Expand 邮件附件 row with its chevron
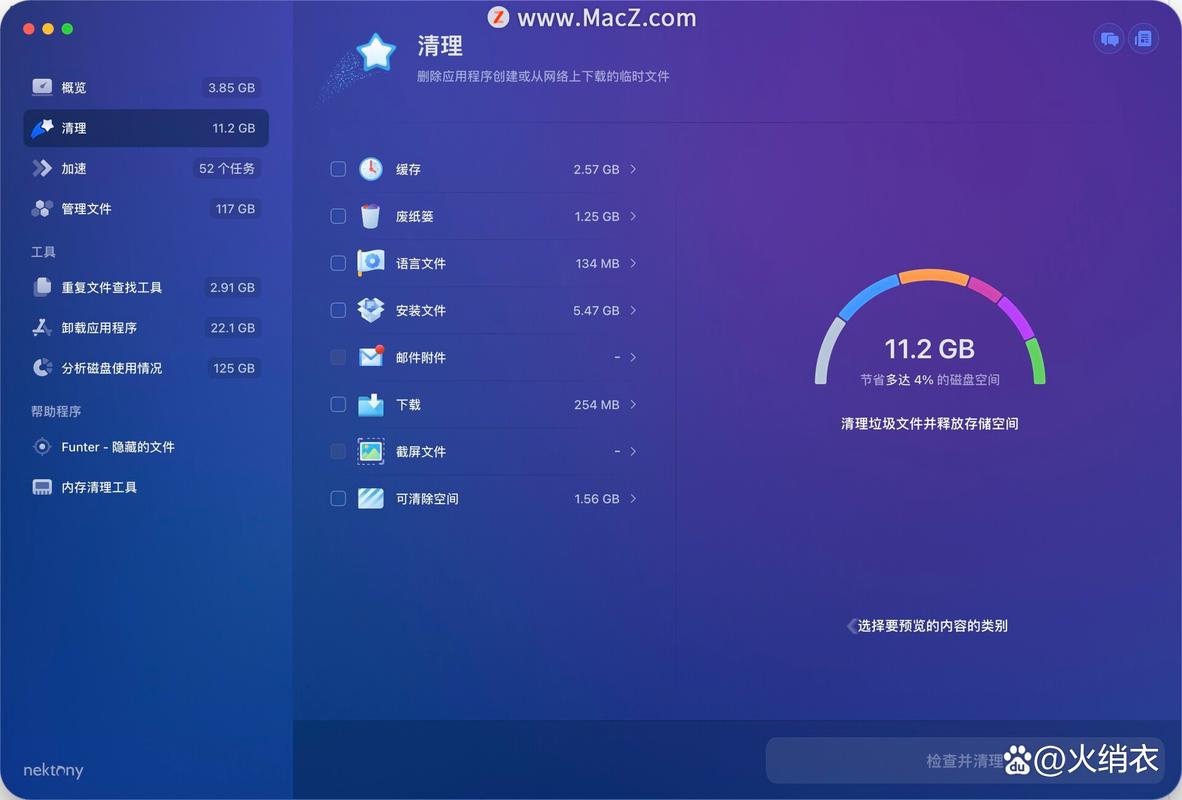Image resolution: width=1182 pixels, height=800 pixels. point(633,357)
